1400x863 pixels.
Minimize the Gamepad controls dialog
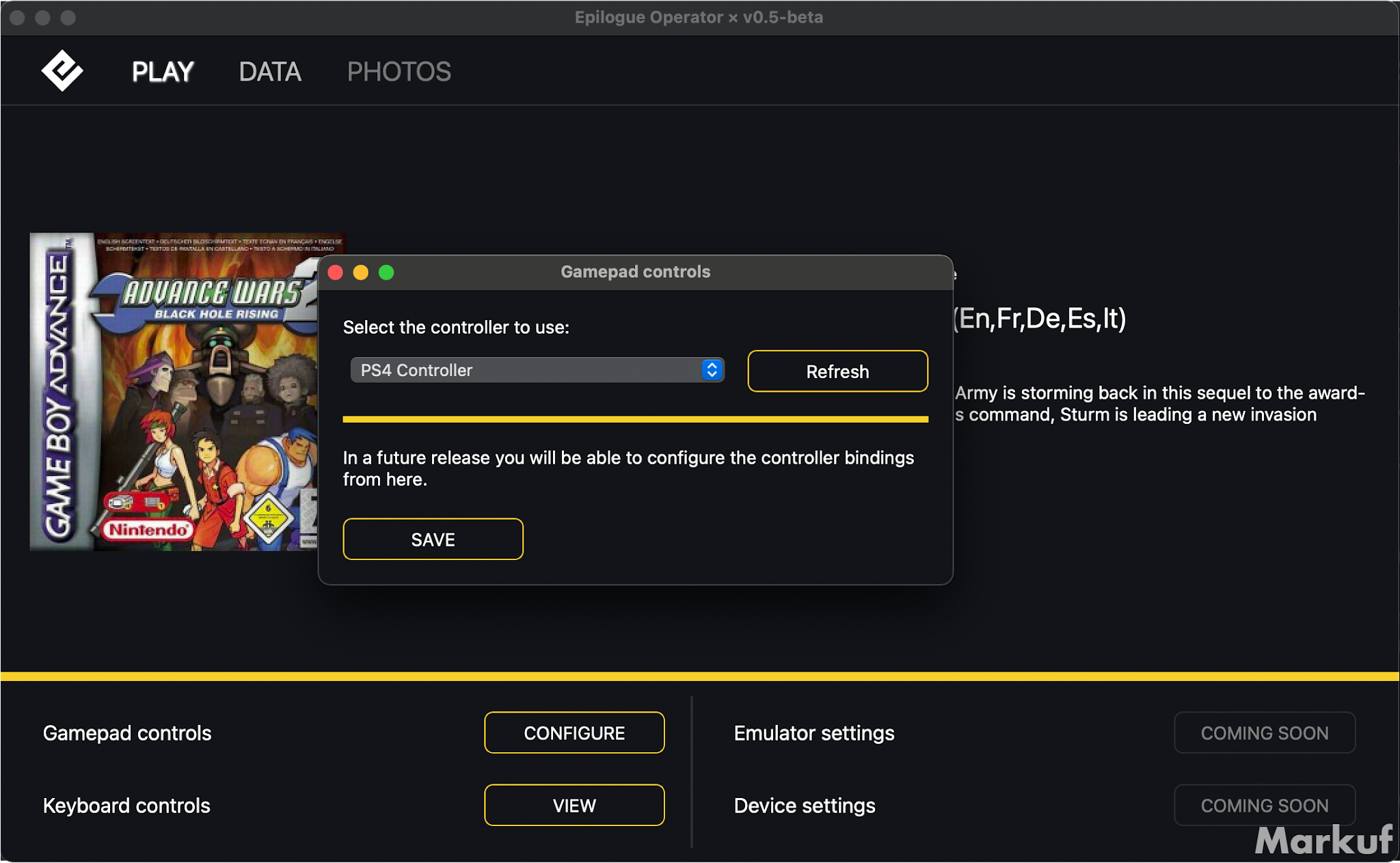[x=361, y=273]
